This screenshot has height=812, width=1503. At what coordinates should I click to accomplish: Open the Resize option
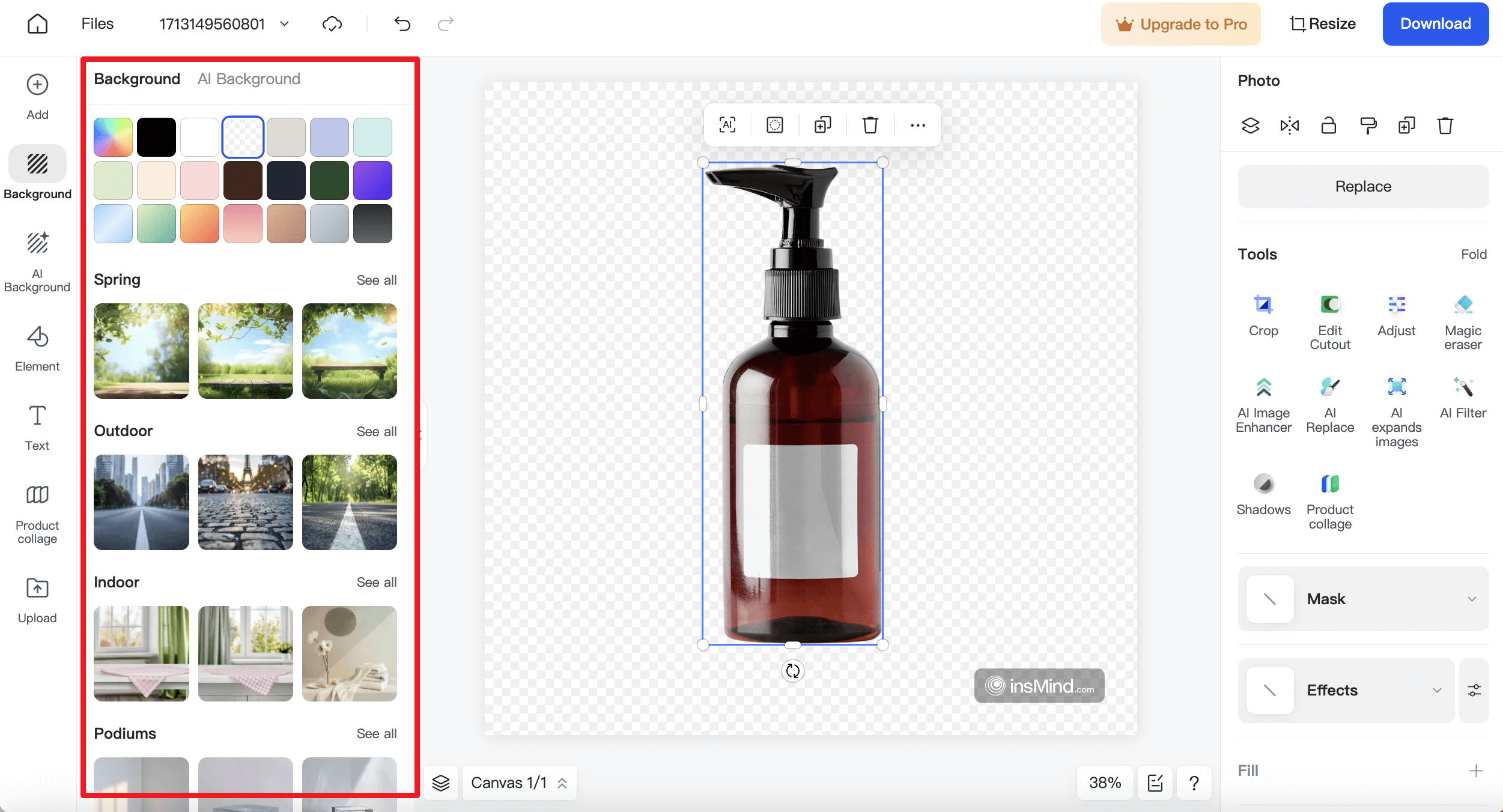coord(1323,24)
